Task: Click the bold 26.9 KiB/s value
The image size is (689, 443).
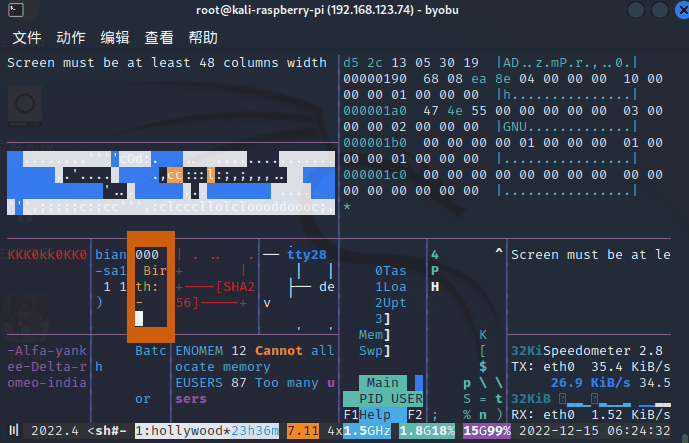Action: click(x=591, y=383)
